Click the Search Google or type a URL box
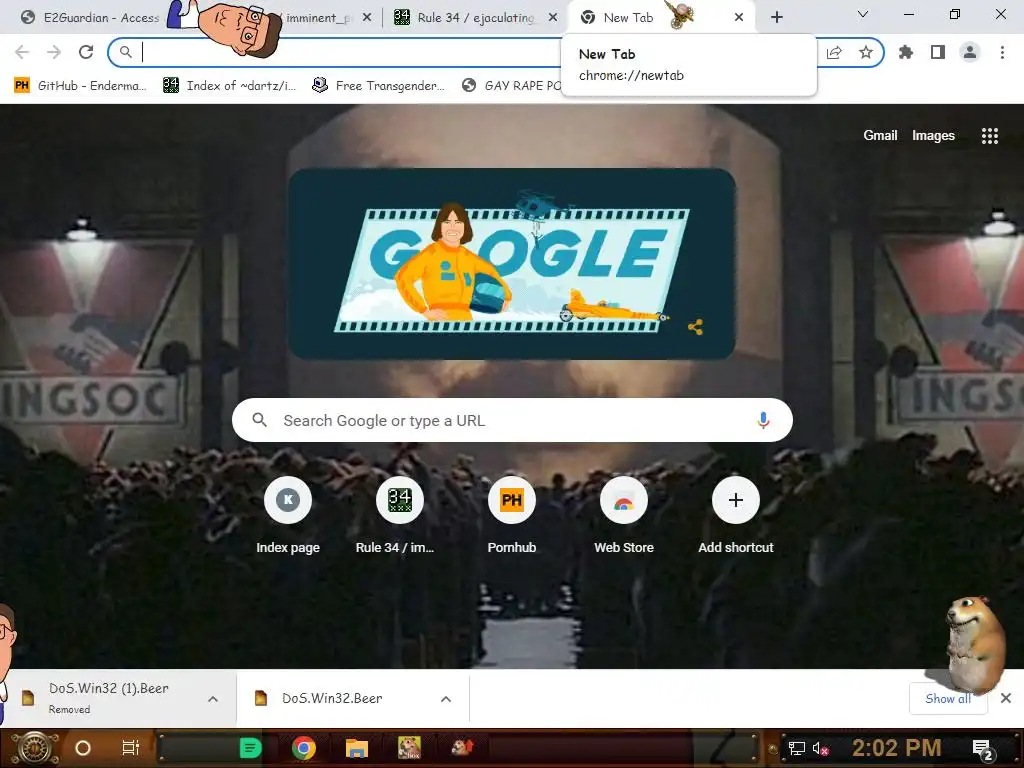The height and width of the screenshot is (768, 1024). [512, 421]
